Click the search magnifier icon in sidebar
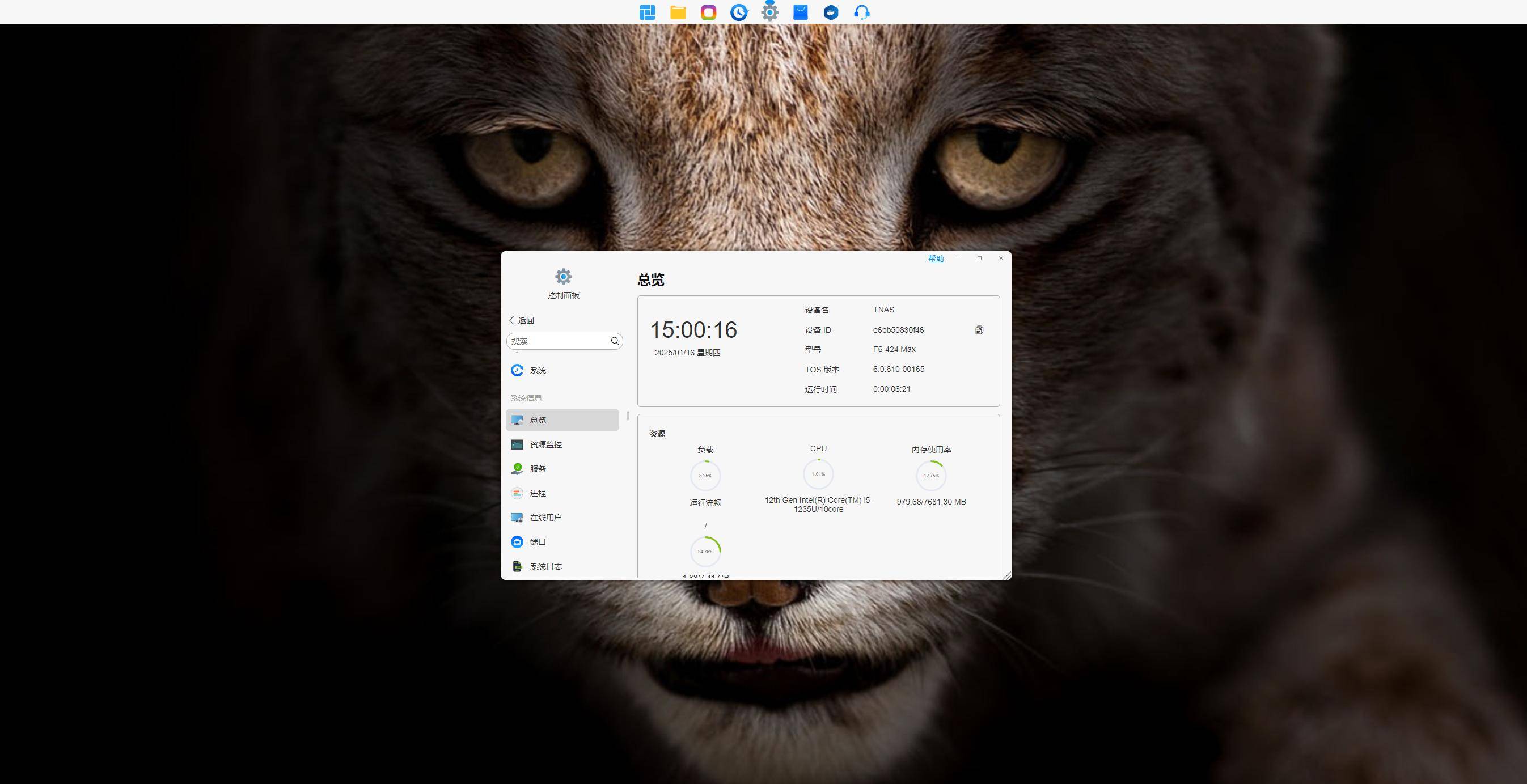Viewport: 1527px width, 784px height. click(615, 341)
